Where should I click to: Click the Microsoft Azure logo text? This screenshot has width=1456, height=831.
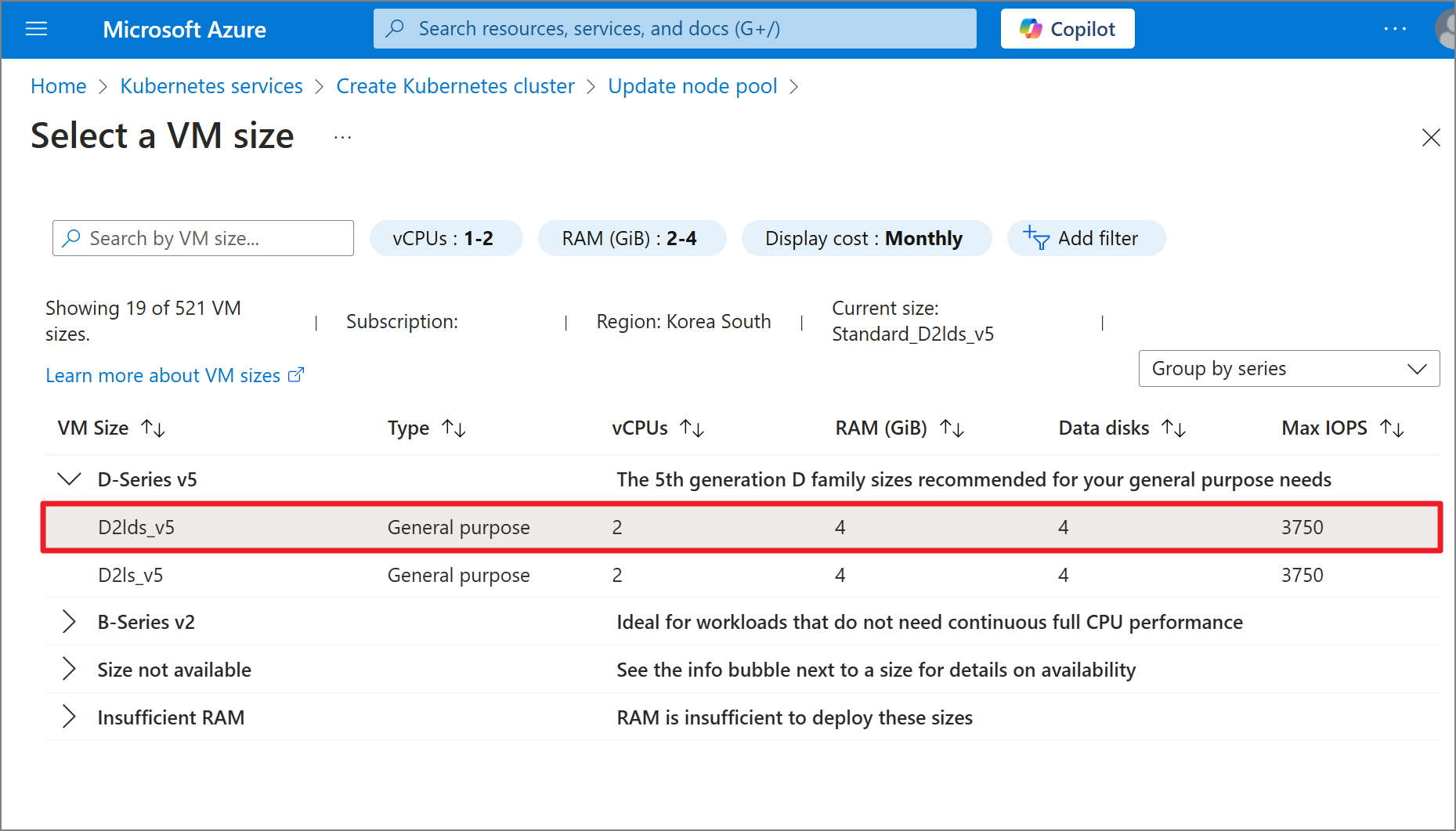(185, 30)
